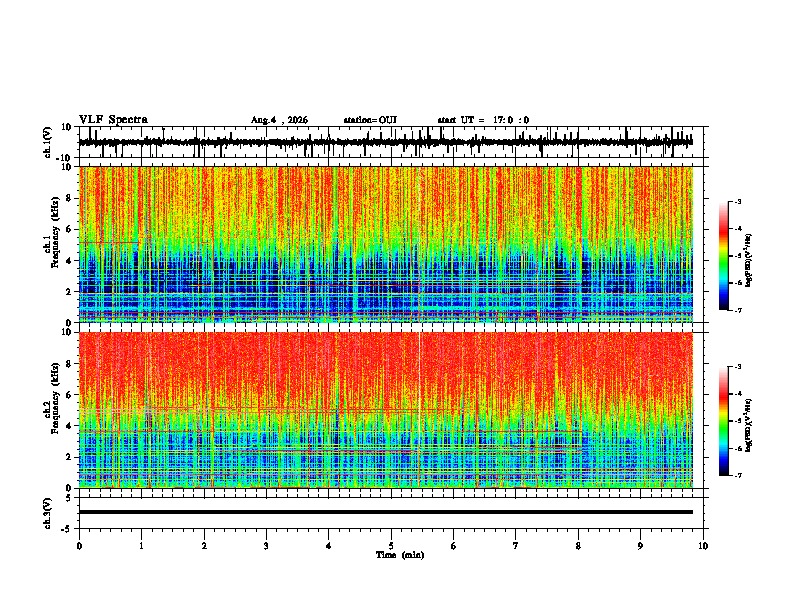The height and width of the screenshot is (612, 792).
Task: Click the thick black ch.3 signal line
Action: (x=386, y=512)
